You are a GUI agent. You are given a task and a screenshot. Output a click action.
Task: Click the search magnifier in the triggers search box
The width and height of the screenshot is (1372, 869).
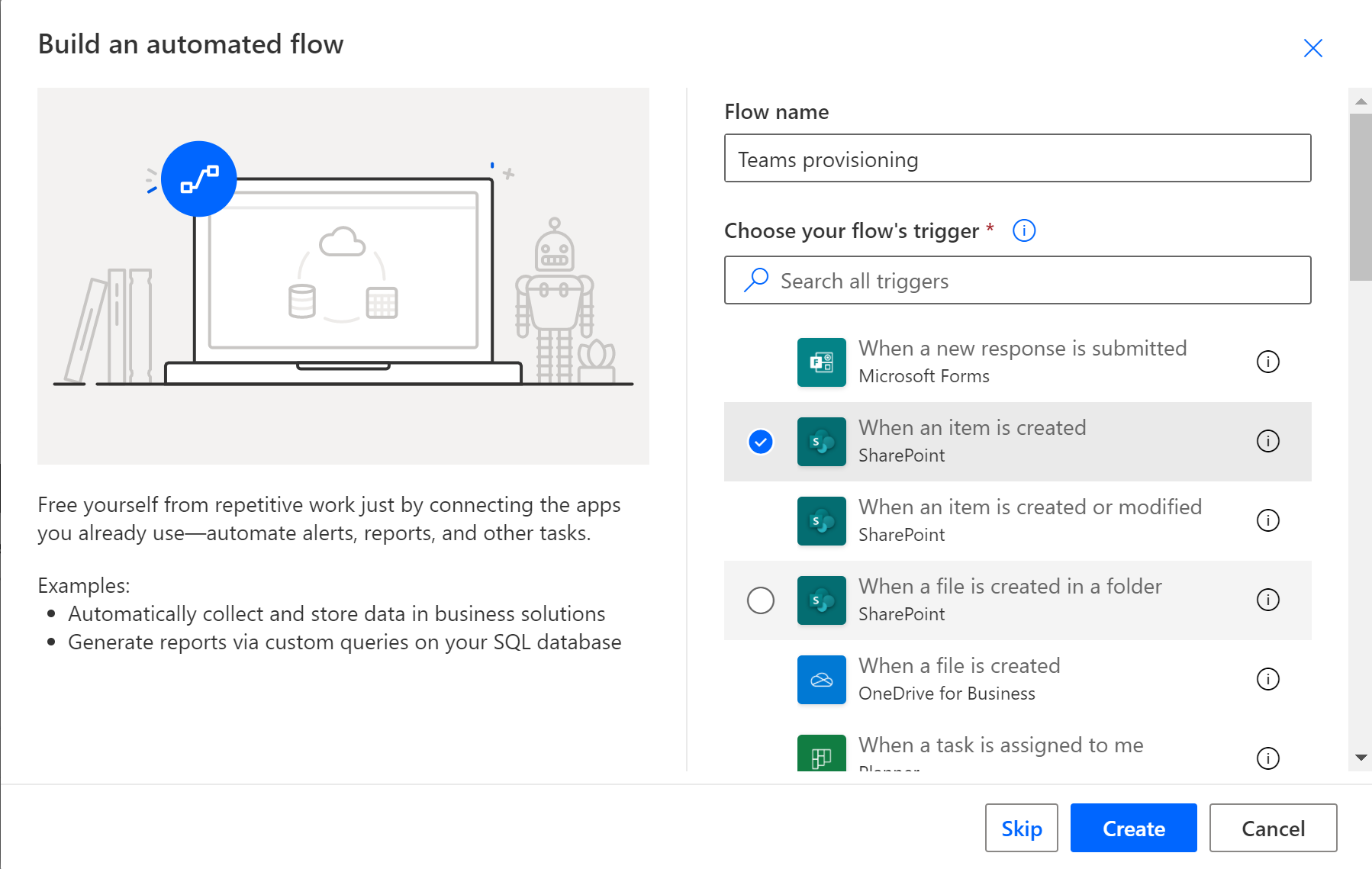(755, 280)
